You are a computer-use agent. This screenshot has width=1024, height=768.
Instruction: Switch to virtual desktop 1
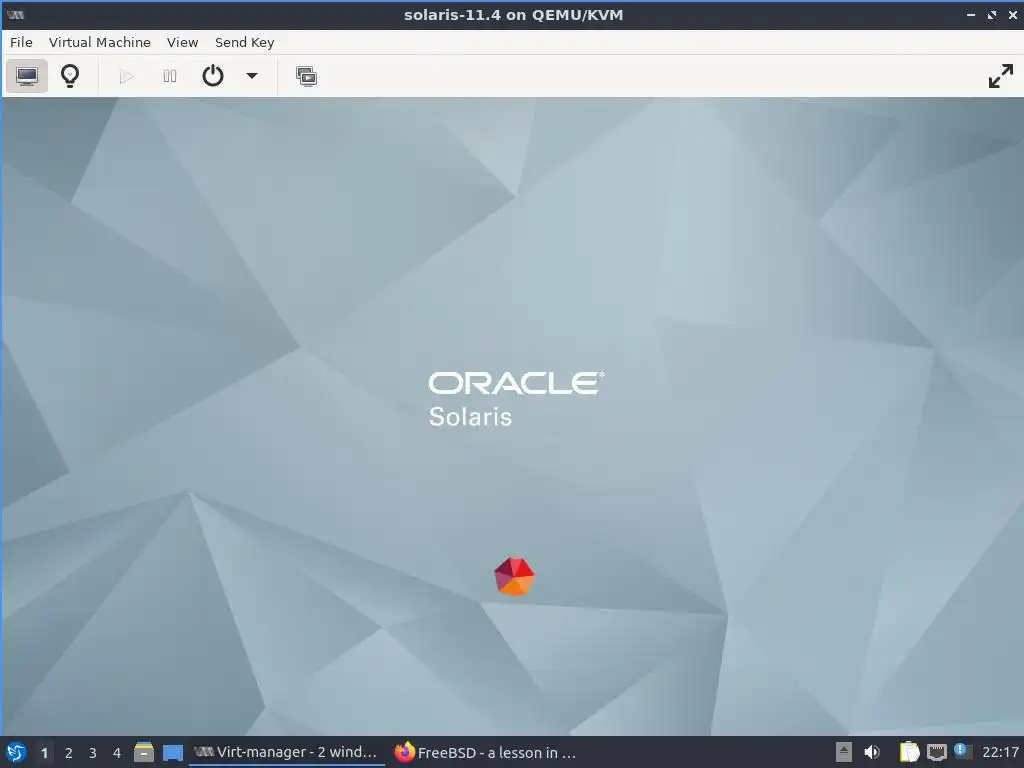click(44, 753)
